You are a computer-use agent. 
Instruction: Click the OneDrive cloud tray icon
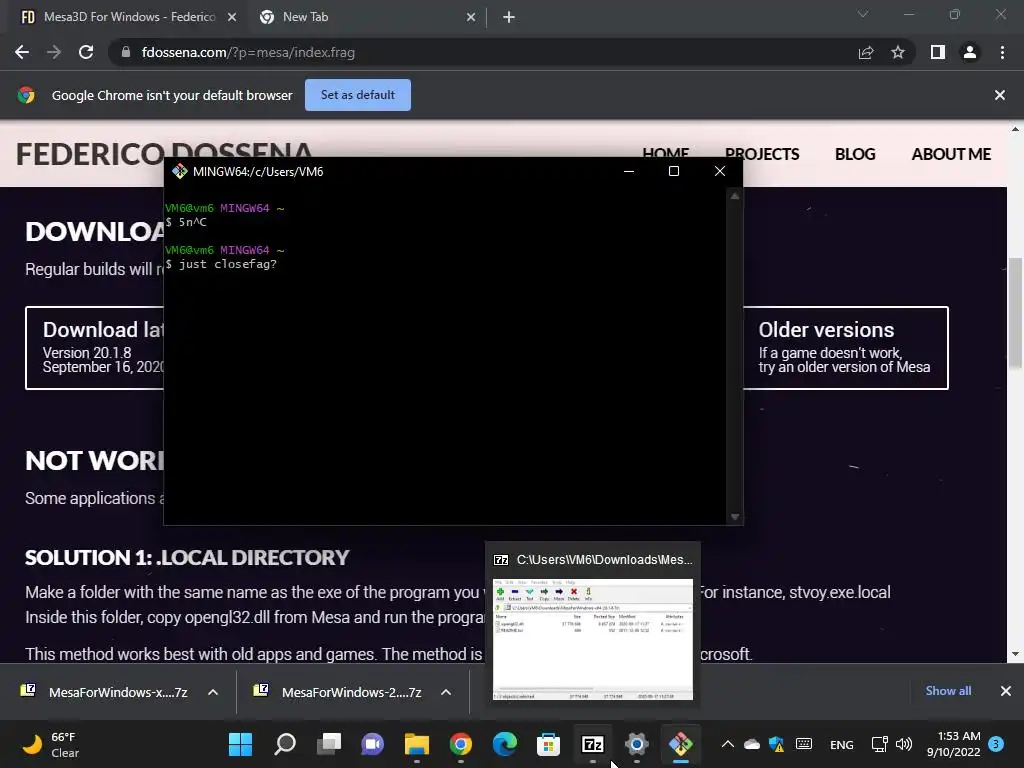[x=752, y=744]
